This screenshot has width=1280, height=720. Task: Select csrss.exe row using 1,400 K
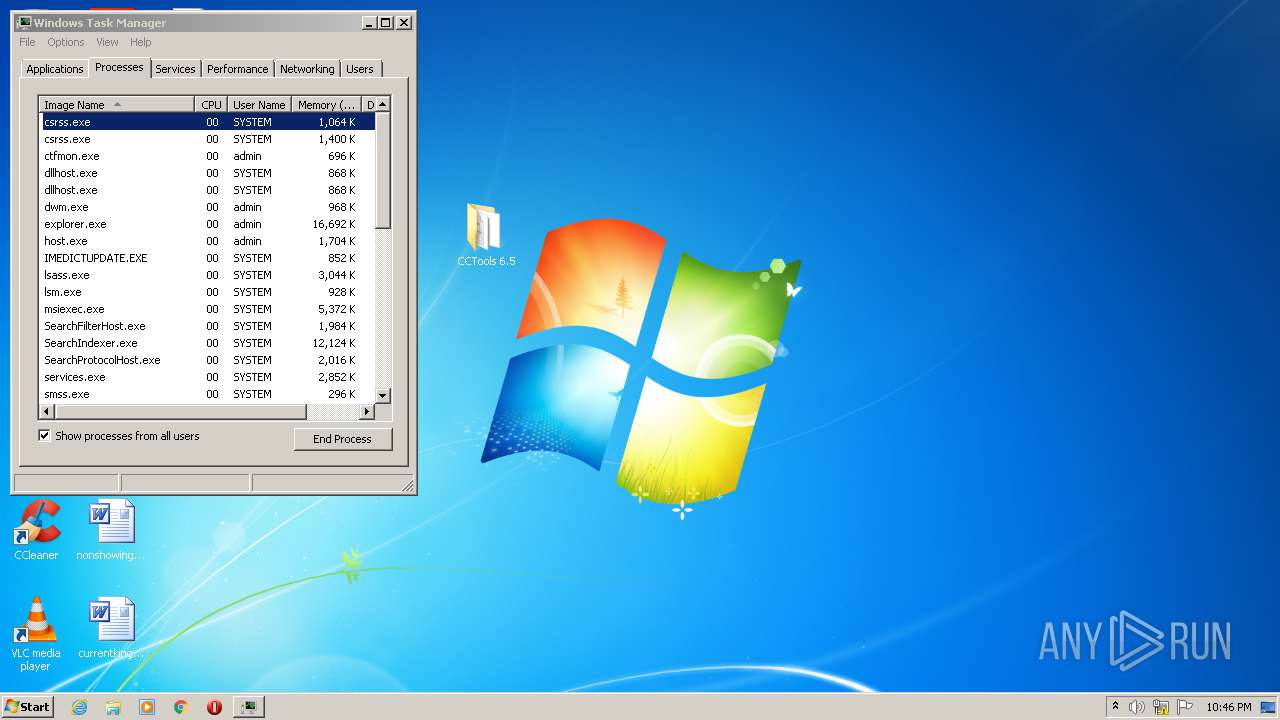208,139
